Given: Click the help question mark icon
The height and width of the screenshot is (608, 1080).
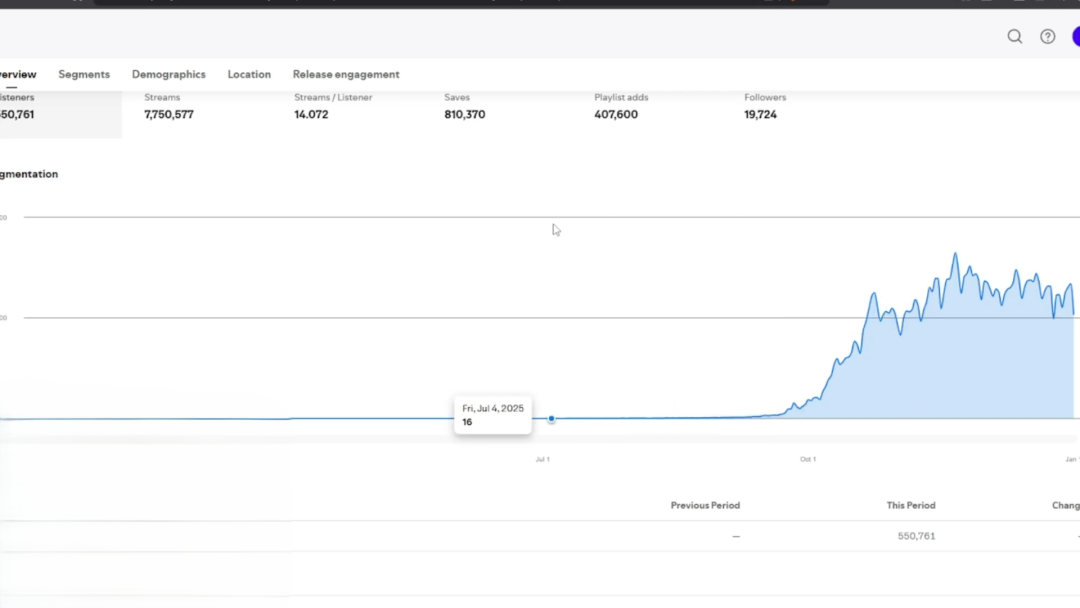Looking at the screenshot, I should (1047, 37).
